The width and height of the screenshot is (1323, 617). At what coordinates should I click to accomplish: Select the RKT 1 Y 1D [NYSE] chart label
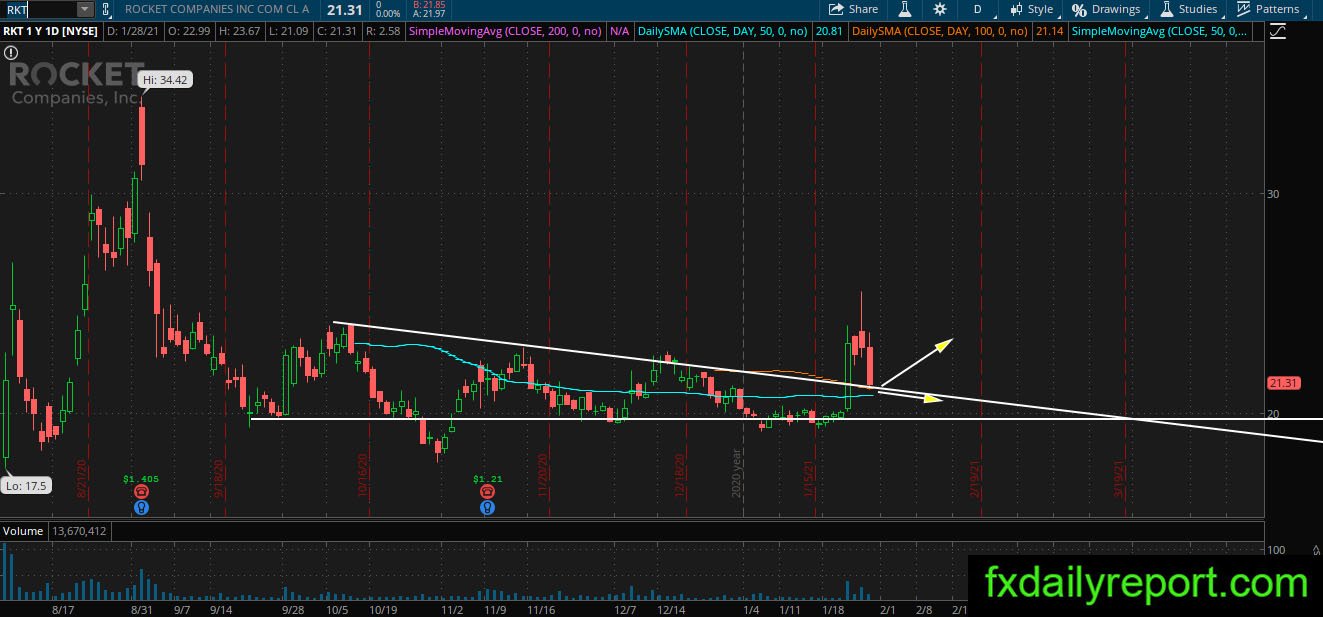point(51,31)
